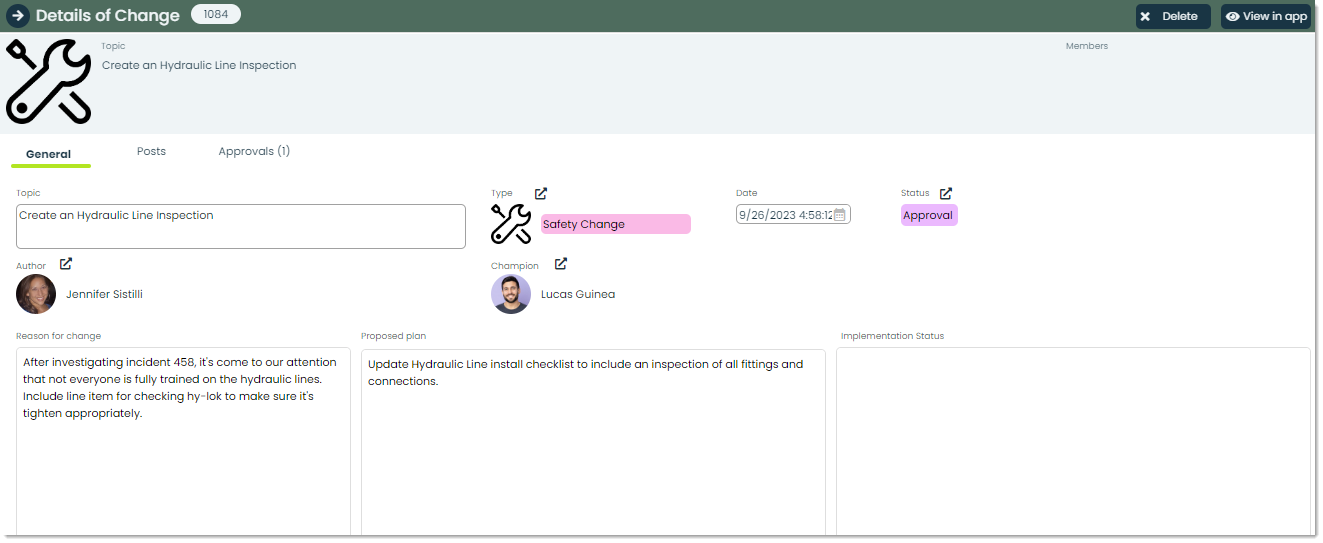Click the arrow icon beside Details of Change
Screen dimensions: 1323x543
pyautogui.click(x=17, y=16)
